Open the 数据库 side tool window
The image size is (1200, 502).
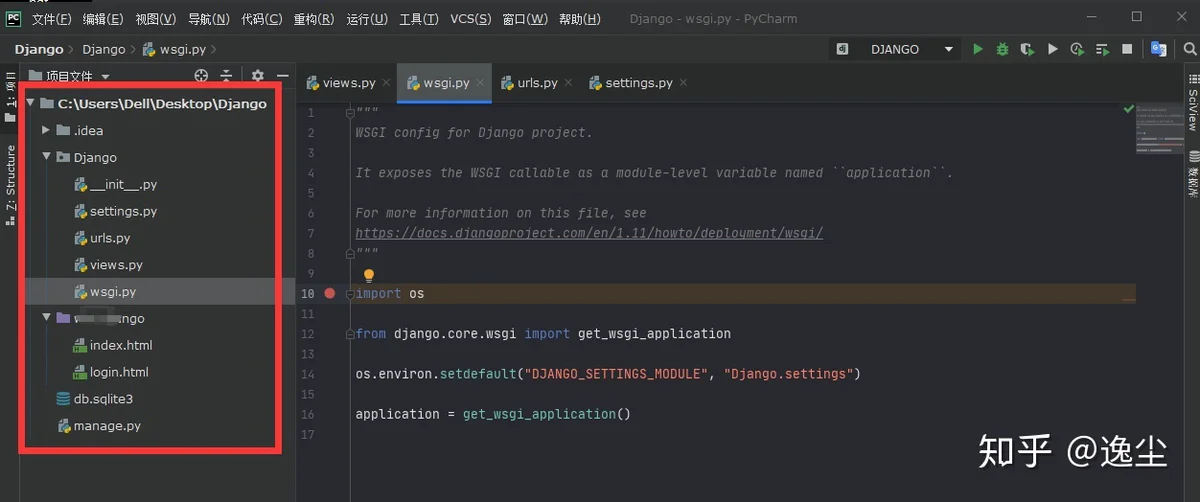click(1192, 173)
